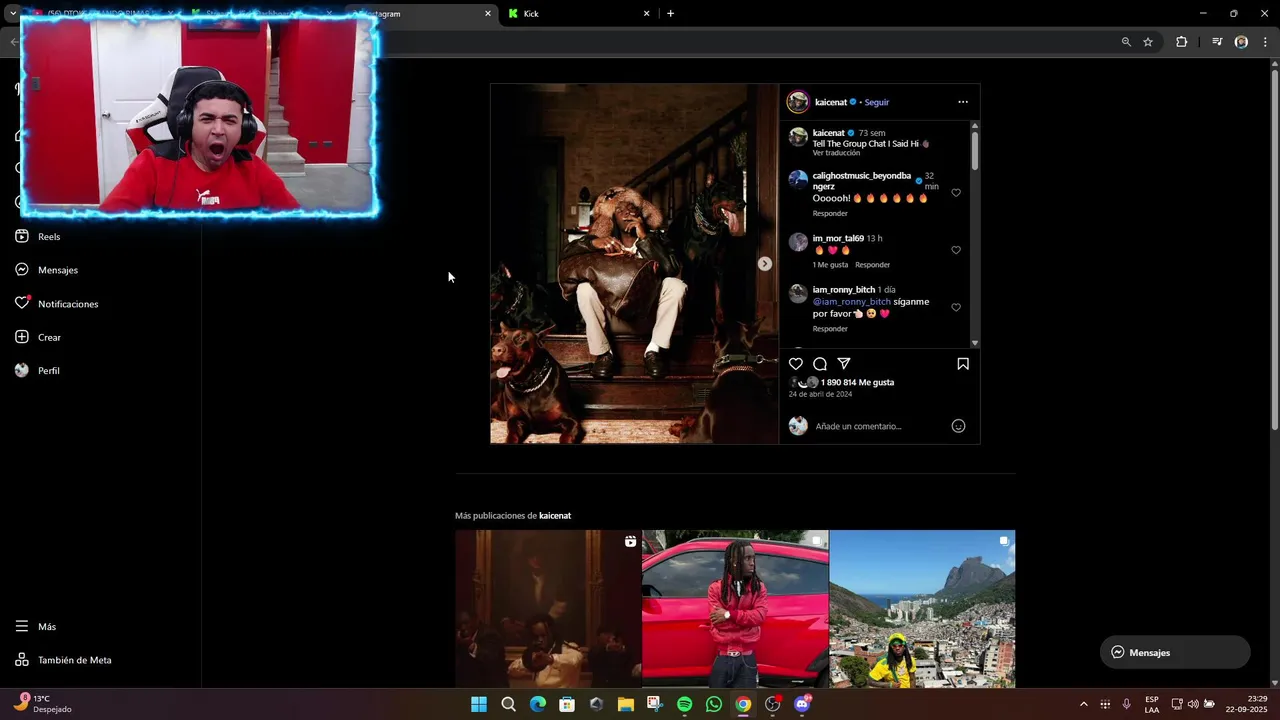Open Discord from the taskbar
The height and width of the screenshot is (720, 1280).
[802, 704]
